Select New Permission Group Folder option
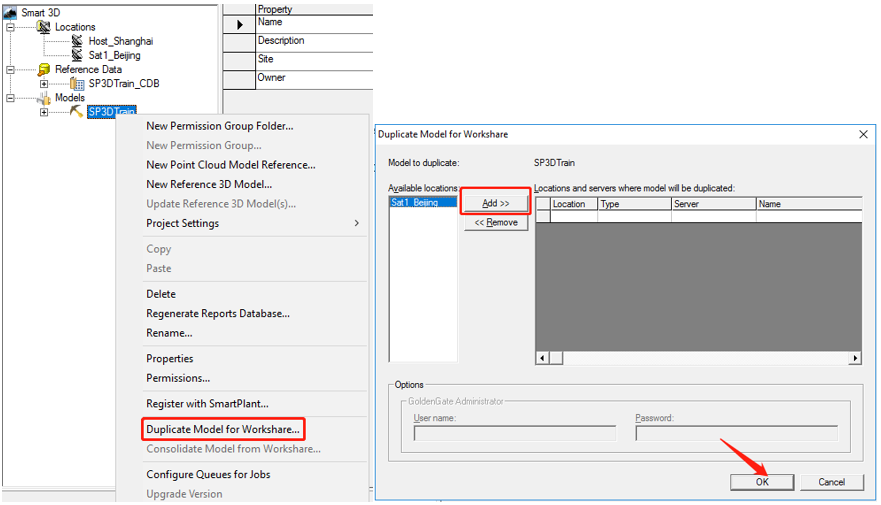 click(219, 126)
